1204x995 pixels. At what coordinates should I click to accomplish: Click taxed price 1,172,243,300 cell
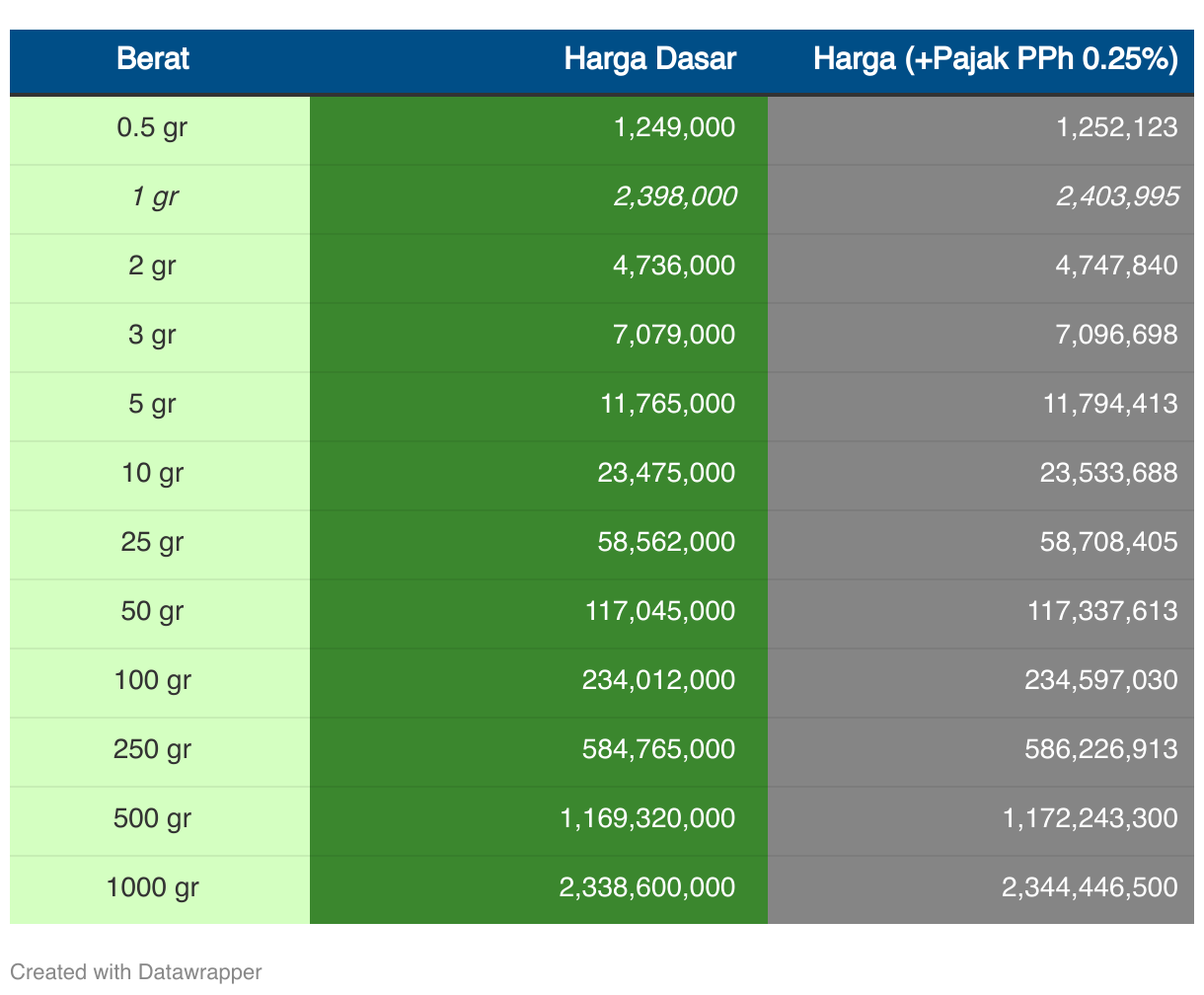(x=981, y=821)
